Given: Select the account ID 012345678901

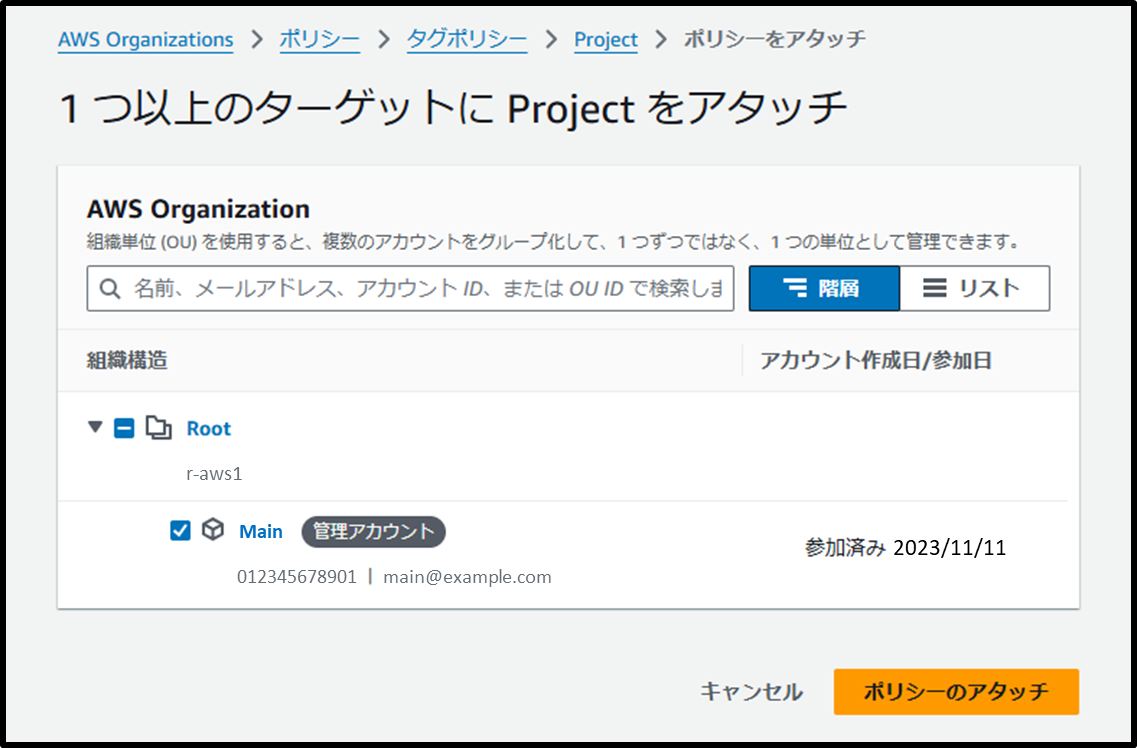Looking at the screenshot, I should point(297,577).
